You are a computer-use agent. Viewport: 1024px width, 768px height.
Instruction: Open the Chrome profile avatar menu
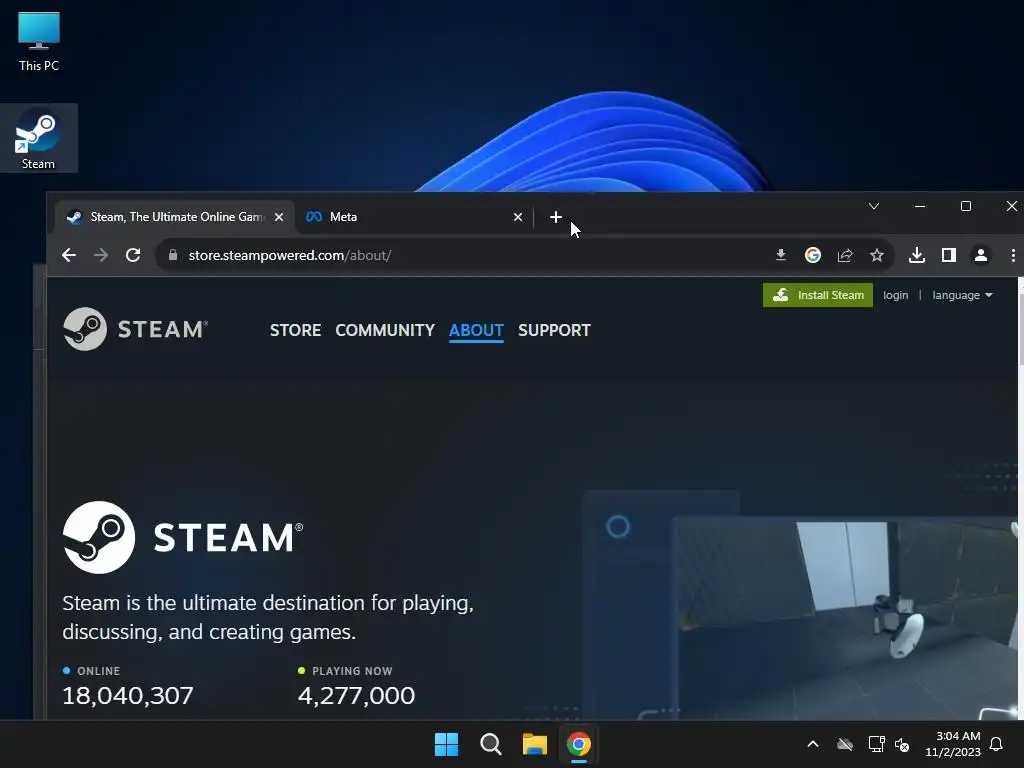[x=981, y=255]
